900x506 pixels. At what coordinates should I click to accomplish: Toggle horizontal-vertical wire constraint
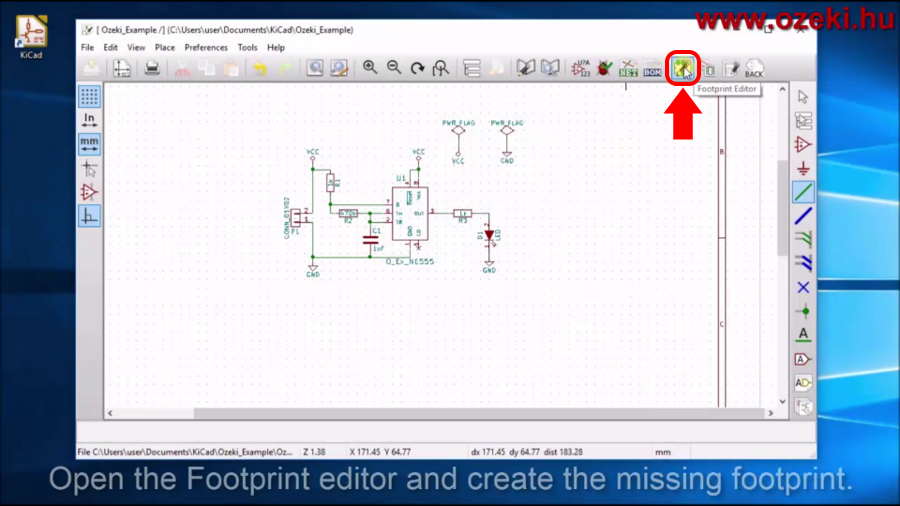click(90, 216)
